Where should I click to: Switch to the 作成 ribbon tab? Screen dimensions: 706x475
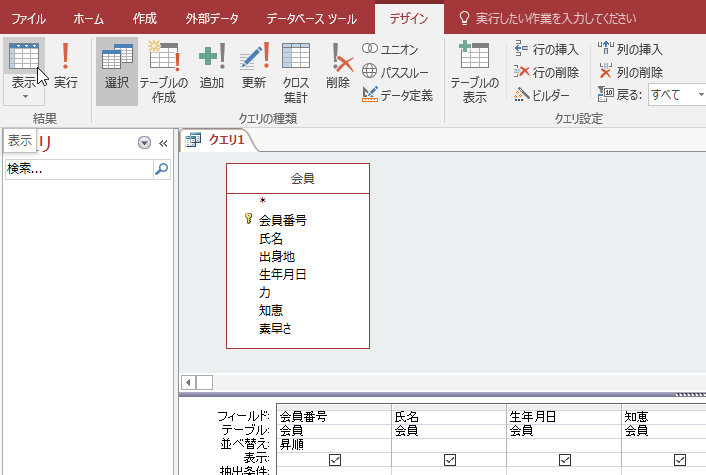pos(145,18)
